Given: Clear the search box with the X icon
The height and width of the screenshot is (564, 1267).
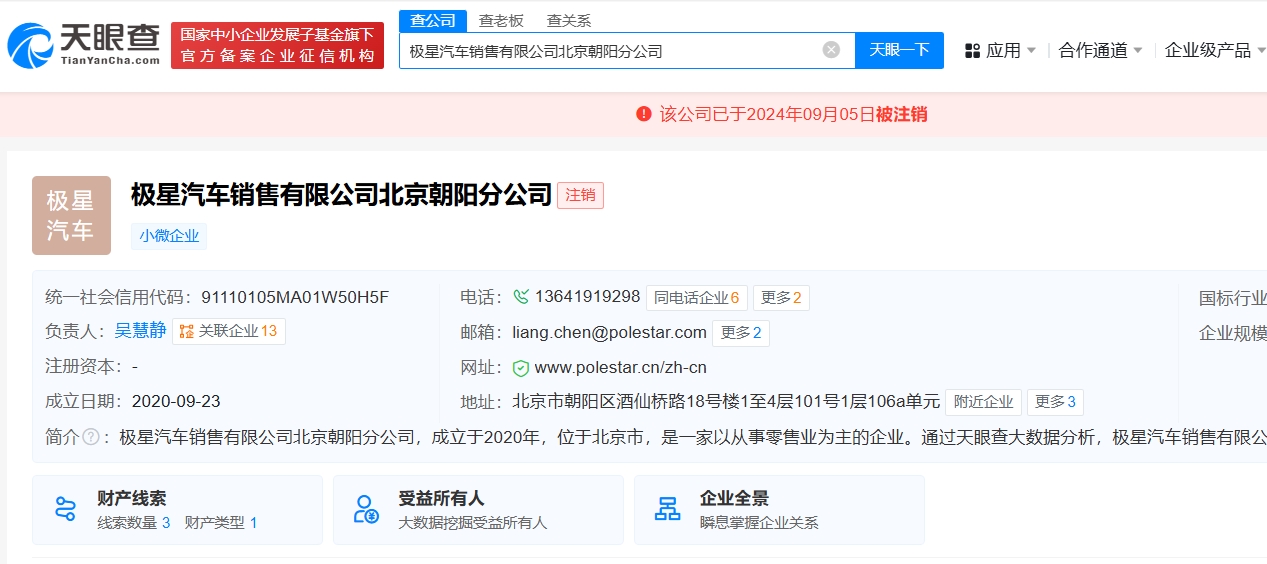Looking at the screenshot, I should click(831, 50).
